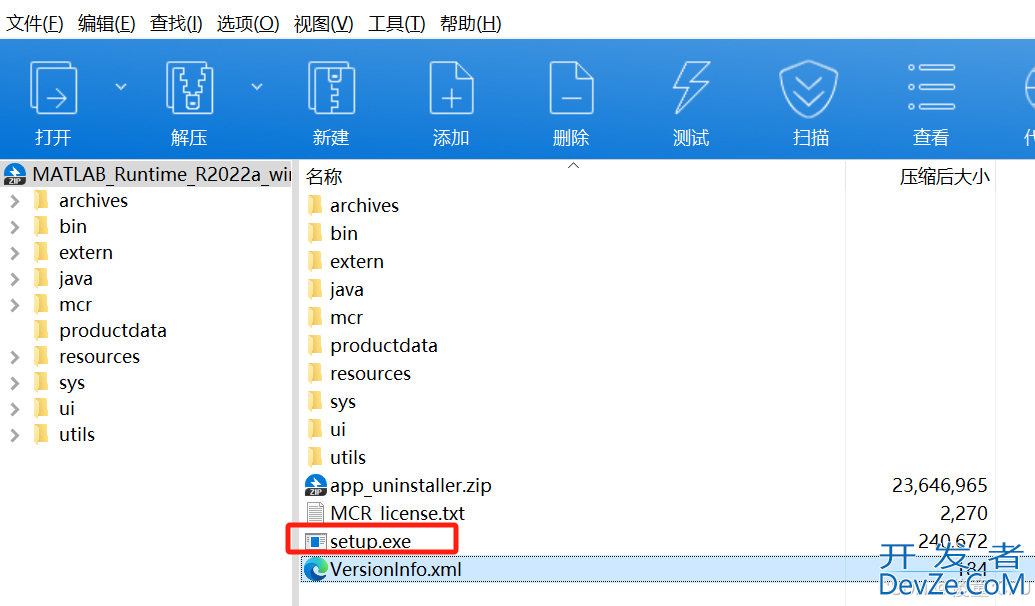Screen dimensions: 1035x606
Task: Click the zip icon of app_uninstaller.zip
Action: (316, 486)
